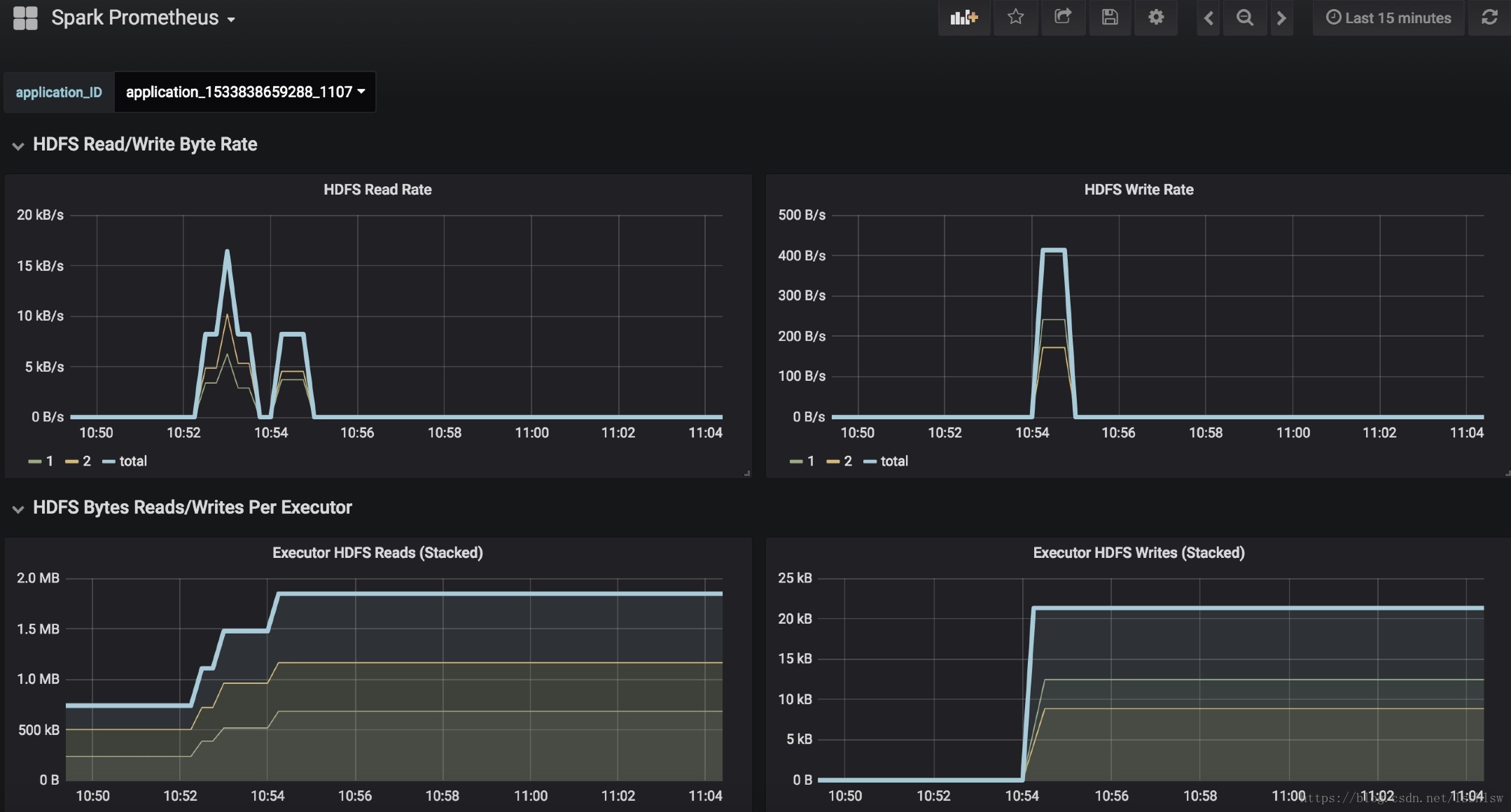This screenshot has width=1511, height=812.
Task: Collapse the HDFS Read/Write Byte Rate row
Action: tap(19, 146)
